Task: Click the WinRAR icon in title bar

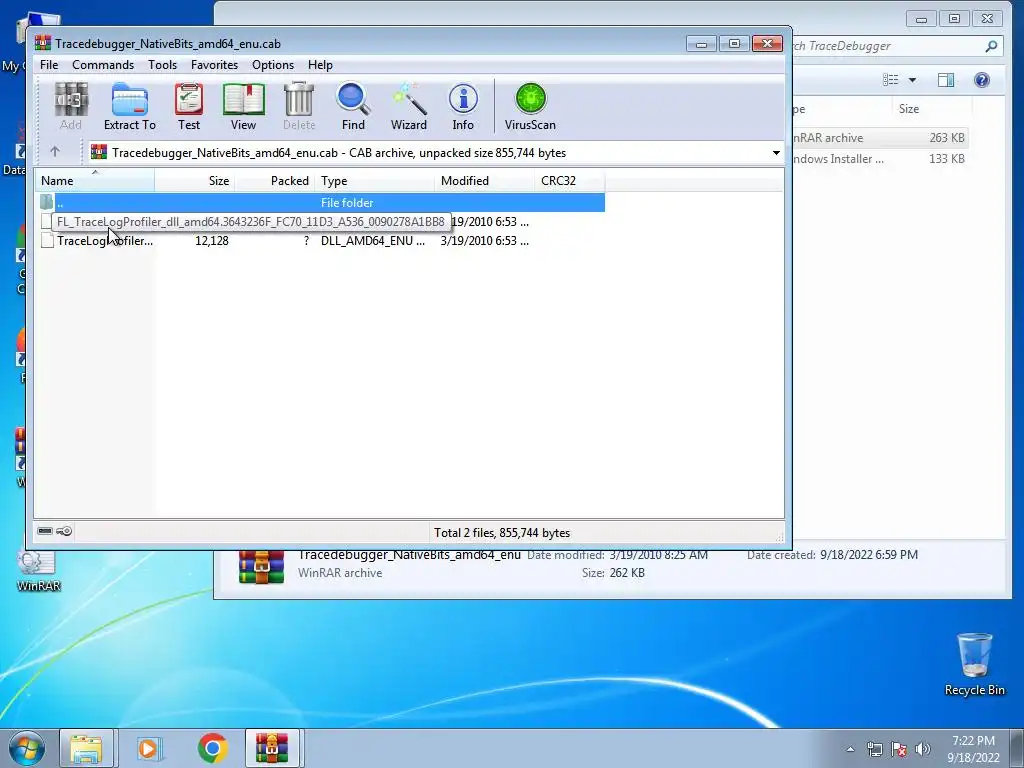Action: (x=43, y=43)
